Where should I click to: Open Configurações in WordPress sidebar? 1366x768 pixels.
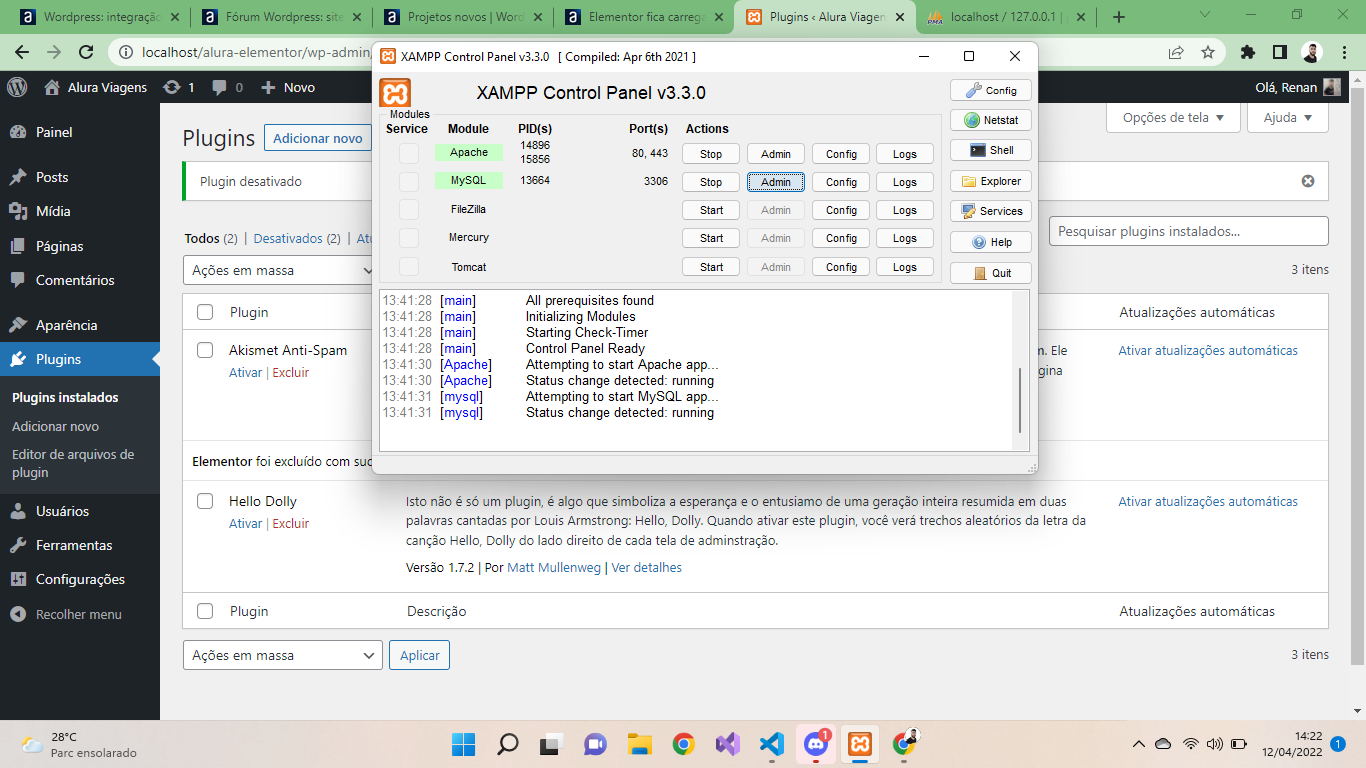pos(80,579)
